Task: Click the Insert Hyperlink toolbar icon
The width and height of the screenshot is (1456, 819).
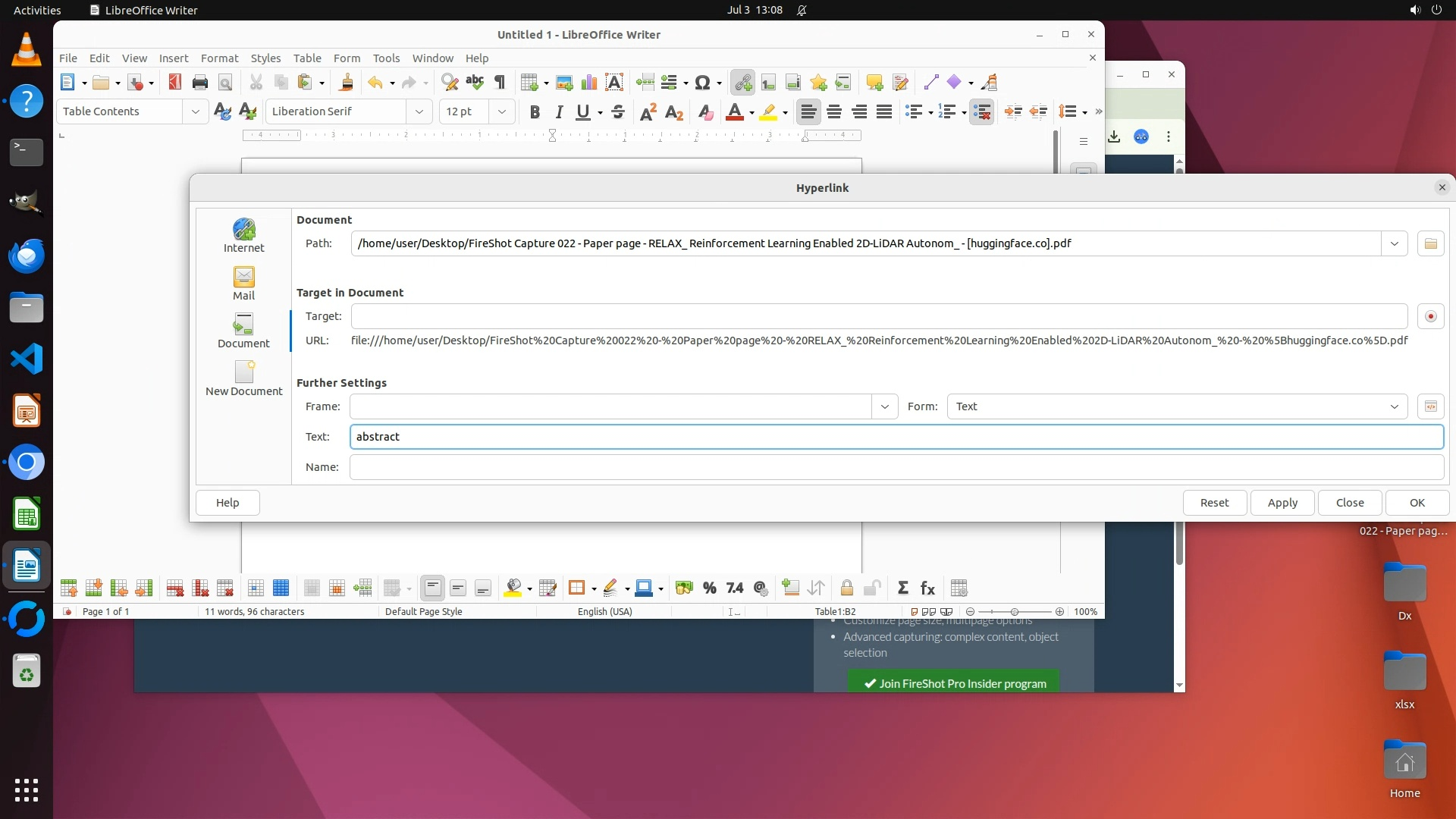Action: [742, 83]
